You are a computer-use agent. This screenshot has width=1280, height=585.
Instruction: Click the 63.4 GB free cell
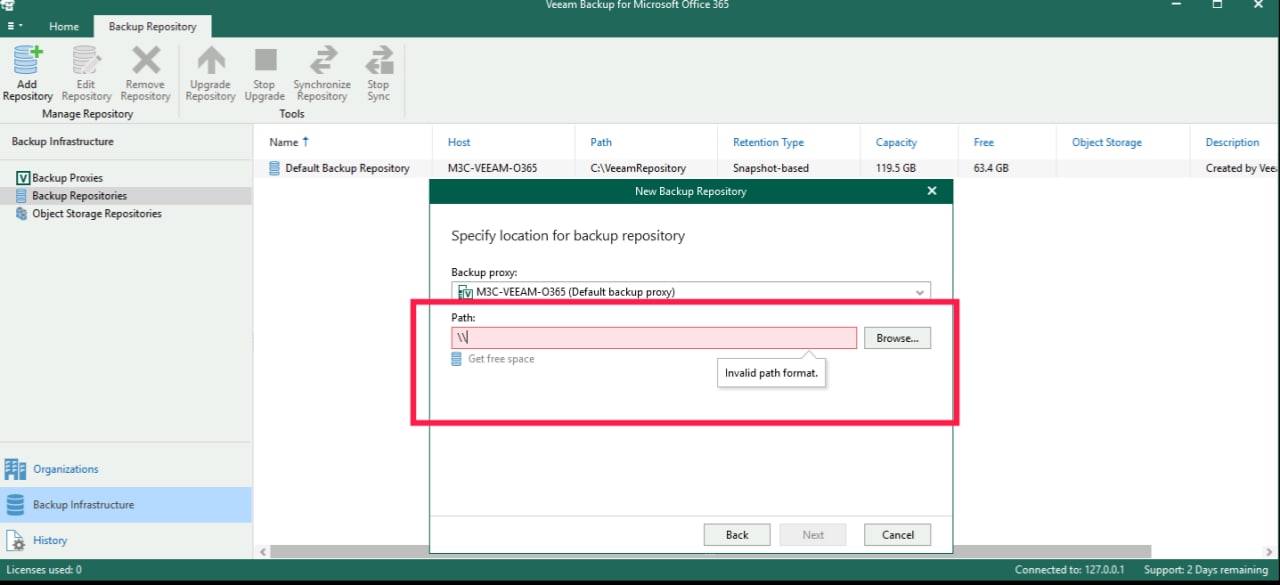pos(991,168)
